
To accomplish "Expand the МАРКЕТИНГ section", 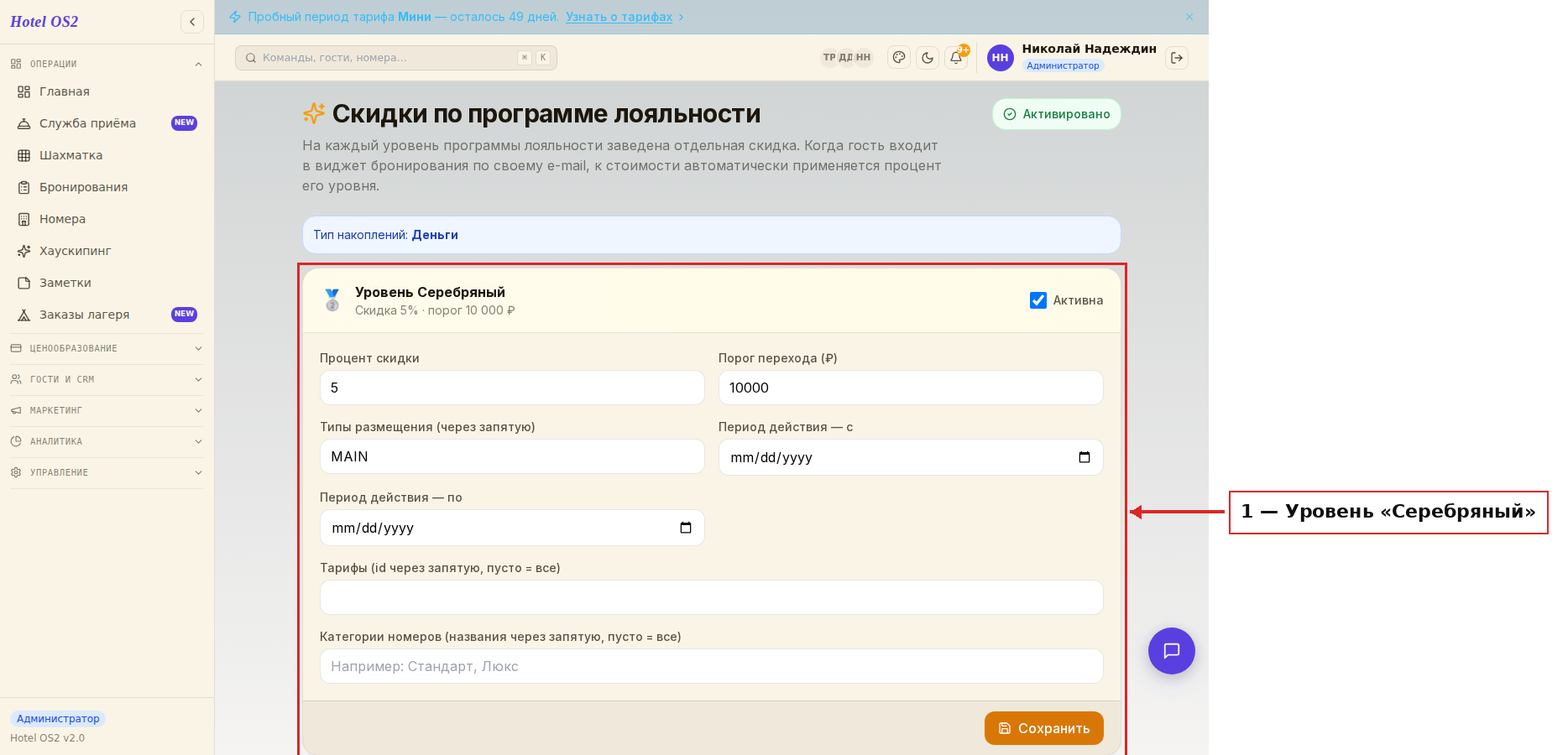I will [106, 410].
